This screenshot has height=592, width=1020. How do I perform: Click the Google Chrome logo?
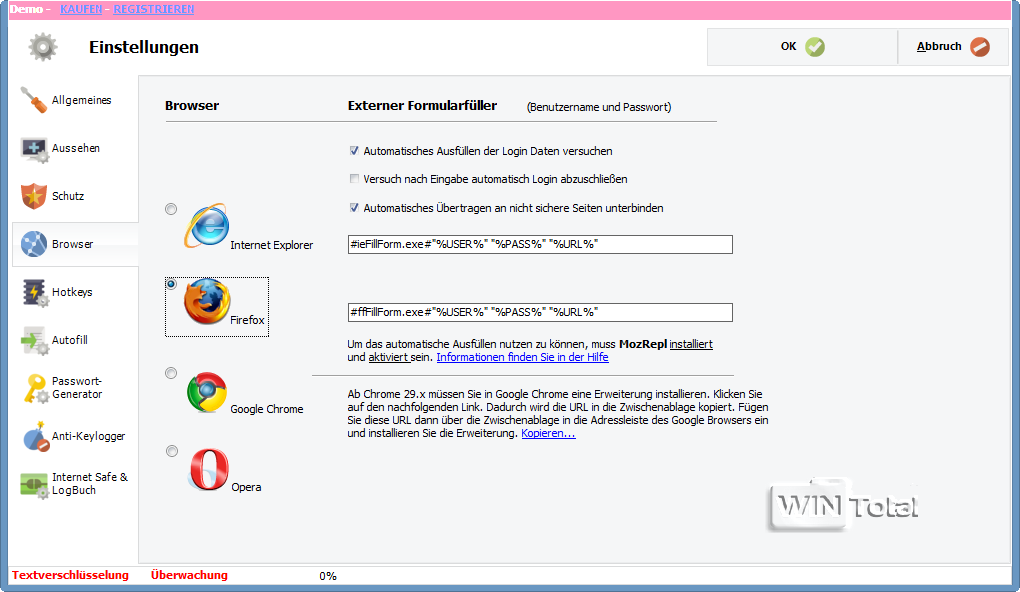tap(207, 392)
